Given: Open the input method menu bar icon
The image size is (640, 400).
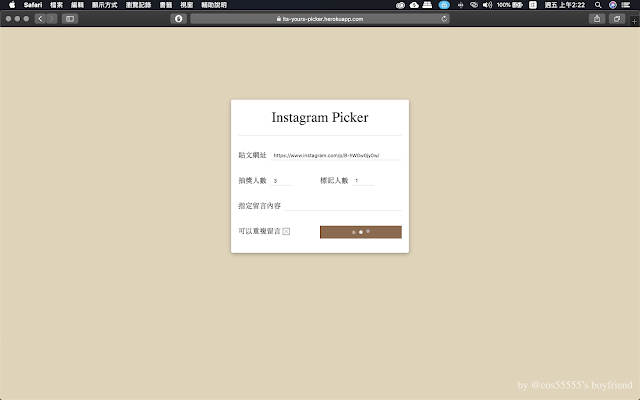Looking at the screenshot, I should [533, 5].
